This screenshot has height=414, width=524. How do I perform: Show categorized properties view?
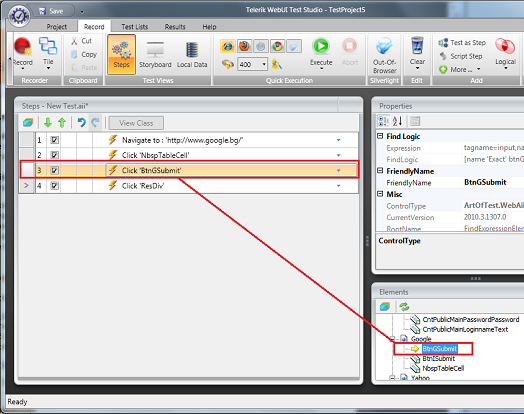point(383,121)
